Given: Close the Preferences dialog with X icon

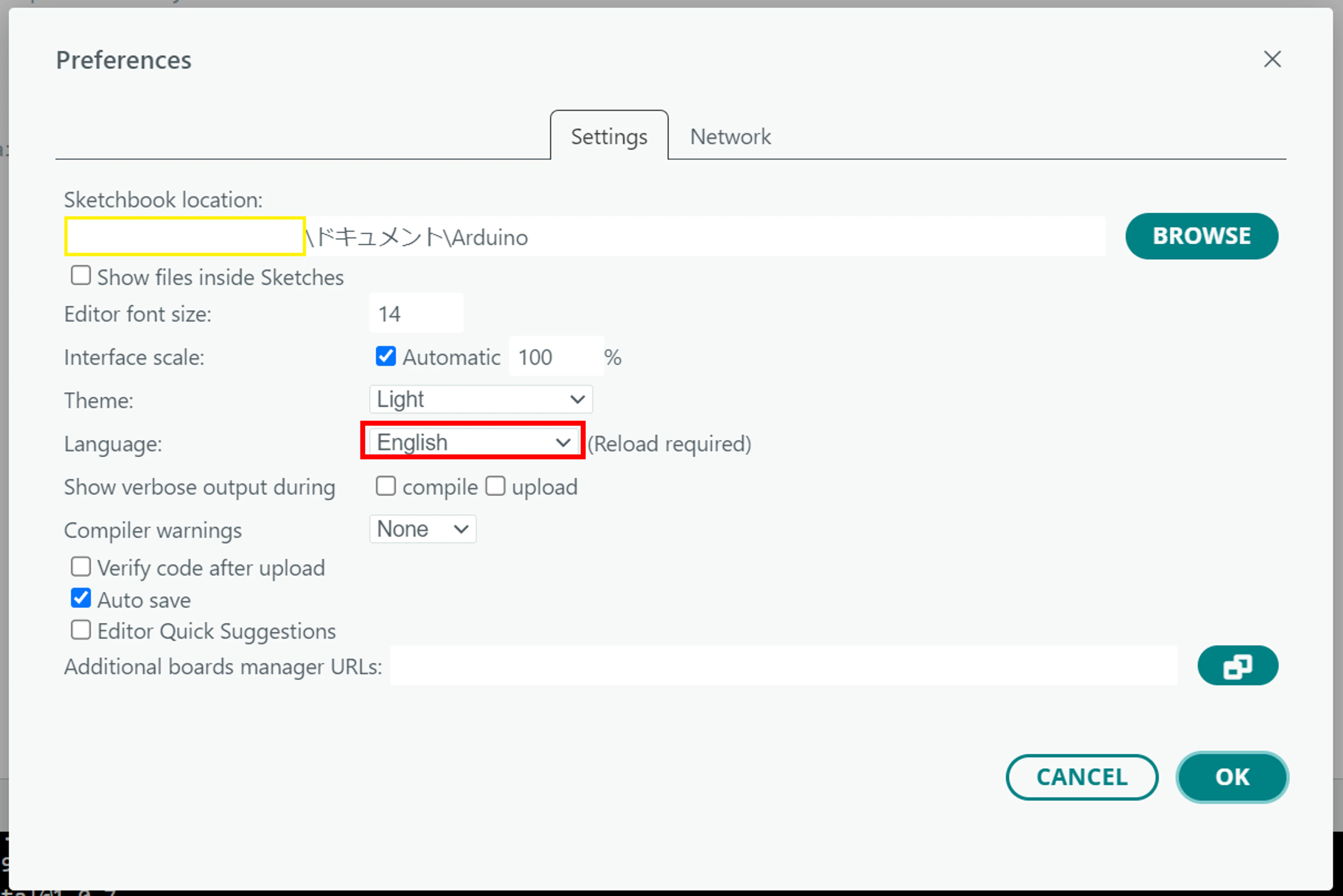Looking at the screenshot, I should [1272, 59].
